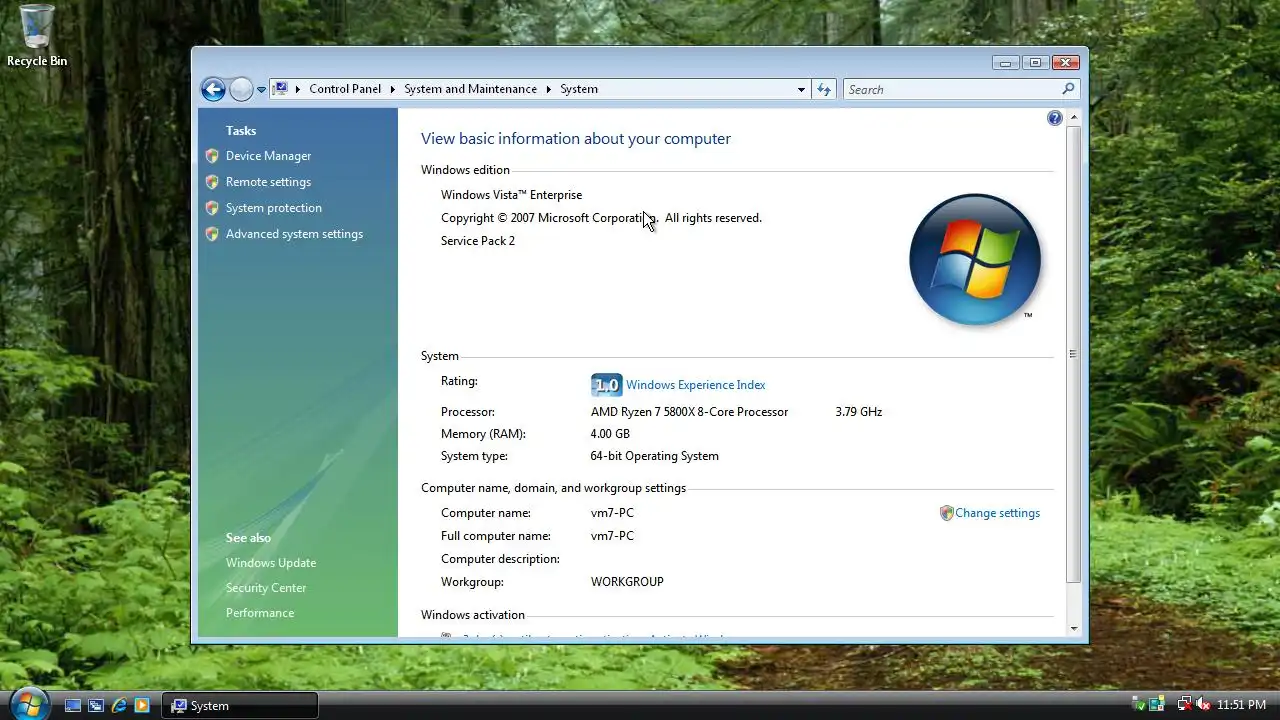Close the System window
This screenshot has height=720, width=1280.
click(x=1065, y=62)
